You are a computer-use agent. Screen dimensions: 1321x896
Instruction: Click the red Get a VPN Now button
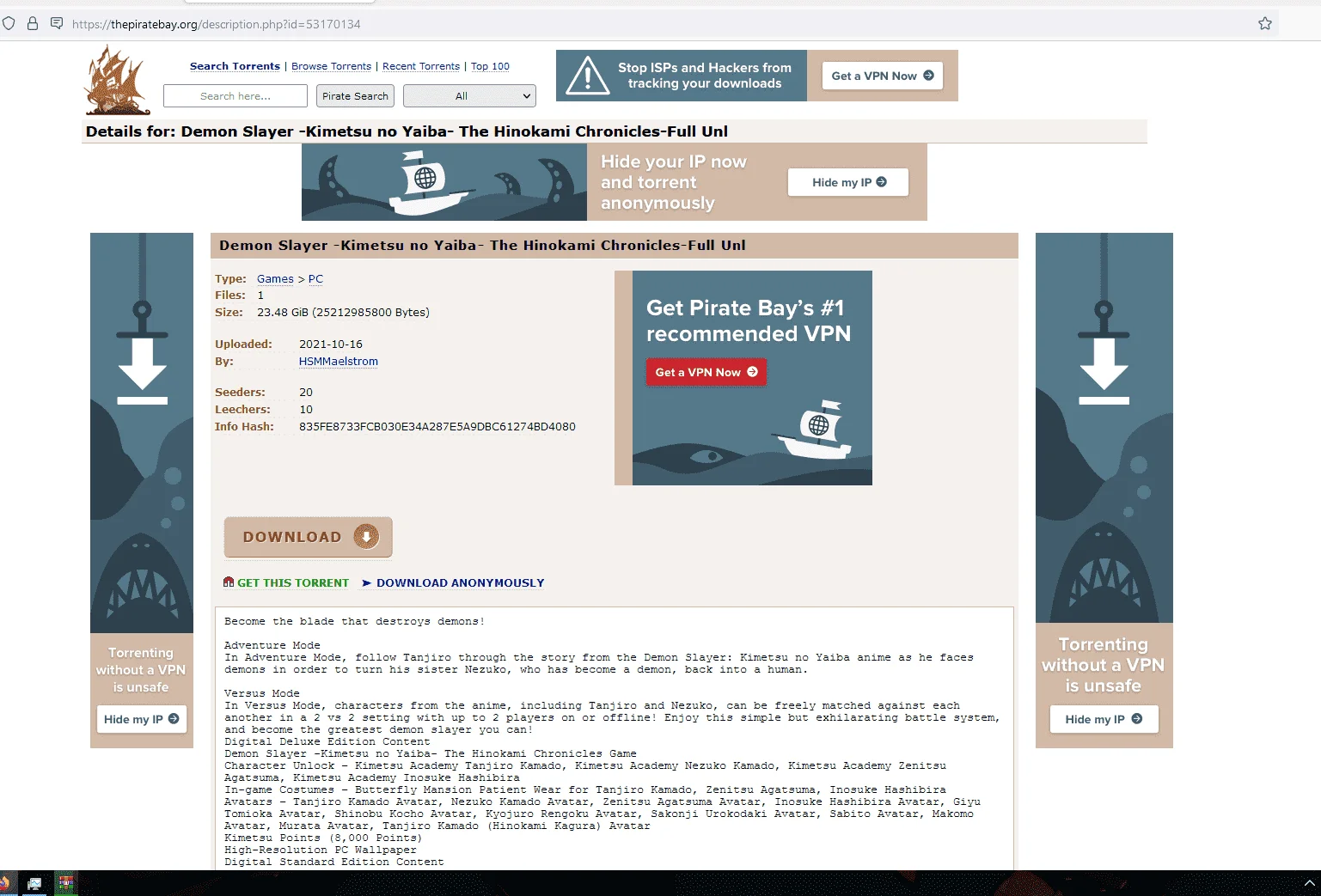[x=706, y=372]
